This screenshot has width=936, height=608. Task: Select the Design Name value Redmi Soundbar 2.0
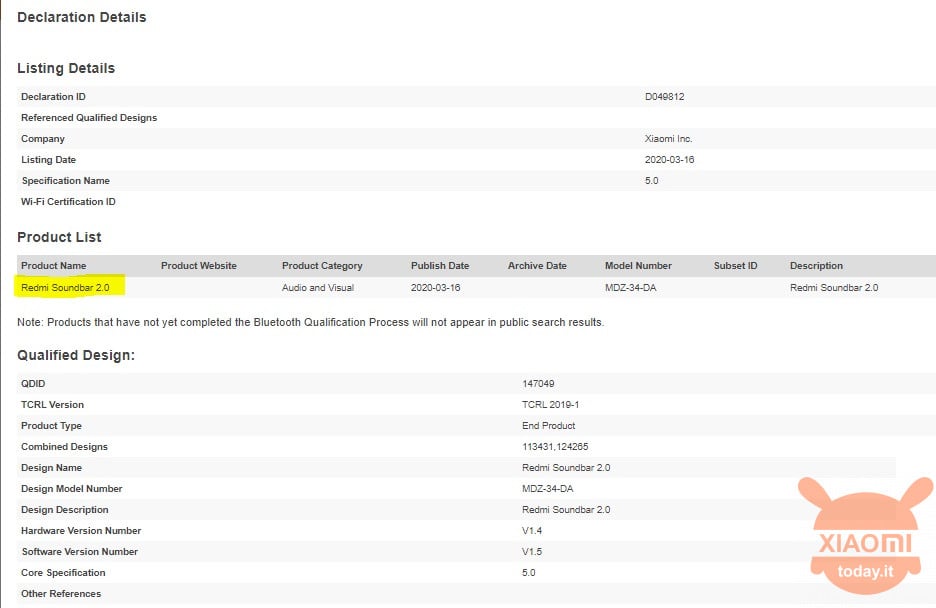(x=566, y=468)
